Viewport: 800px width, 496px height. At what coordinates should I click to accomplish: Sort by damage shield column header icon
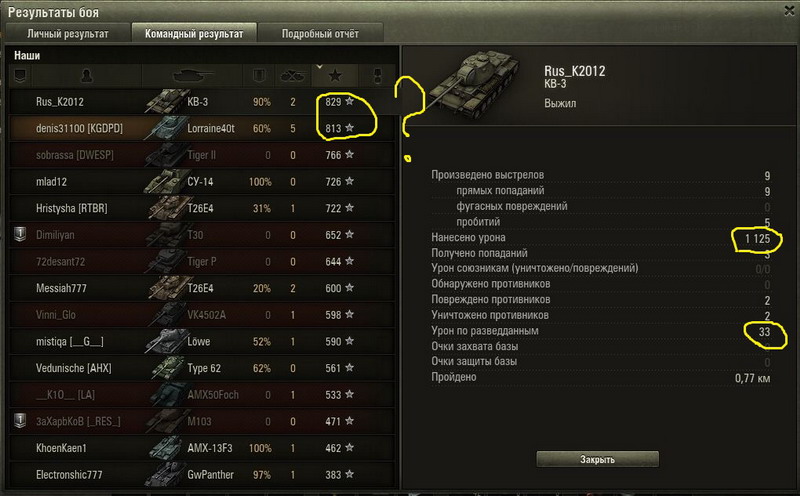[x=259, y=76]
